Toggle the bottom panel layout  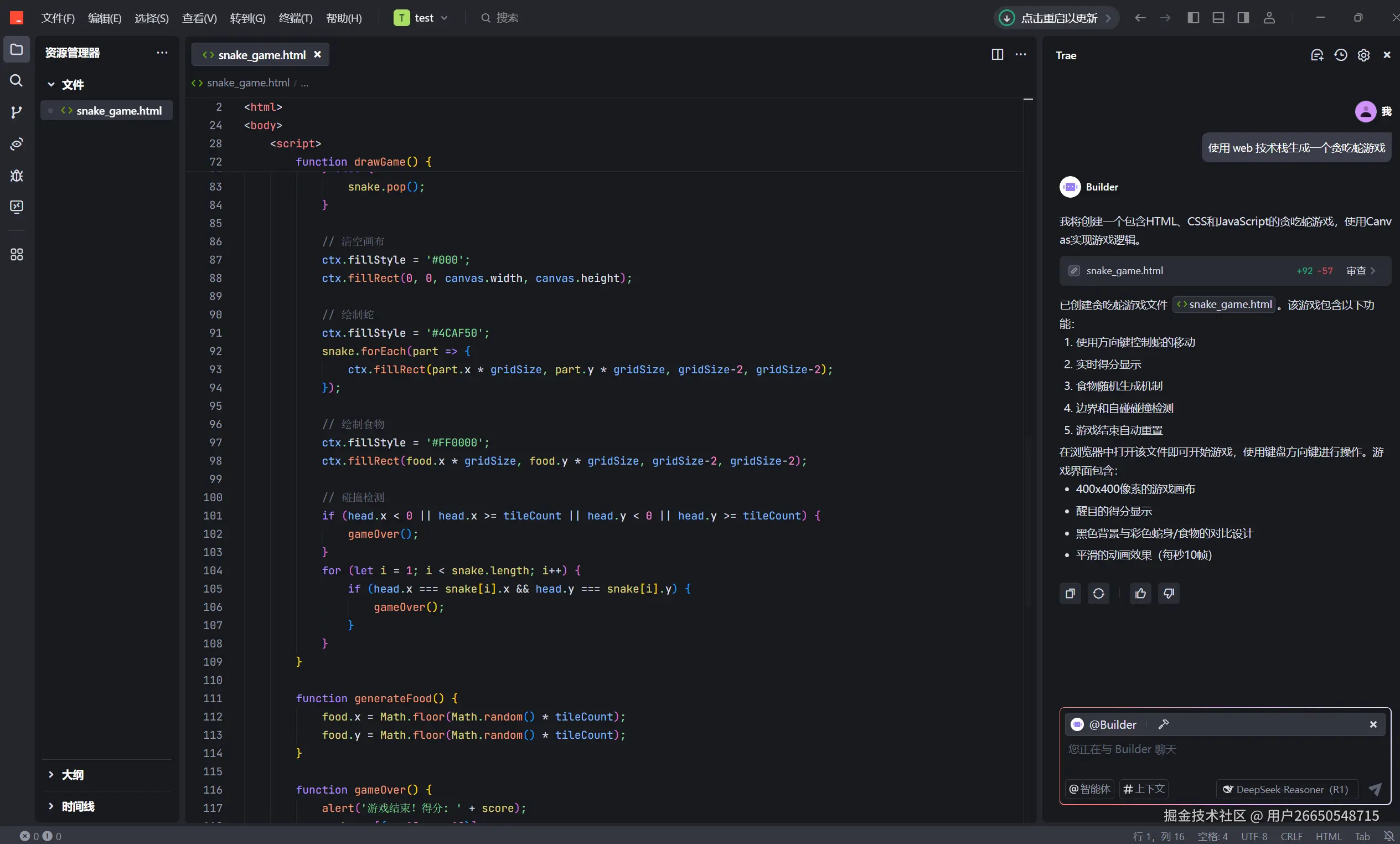pyautogui.click(x=1218, y=18)
